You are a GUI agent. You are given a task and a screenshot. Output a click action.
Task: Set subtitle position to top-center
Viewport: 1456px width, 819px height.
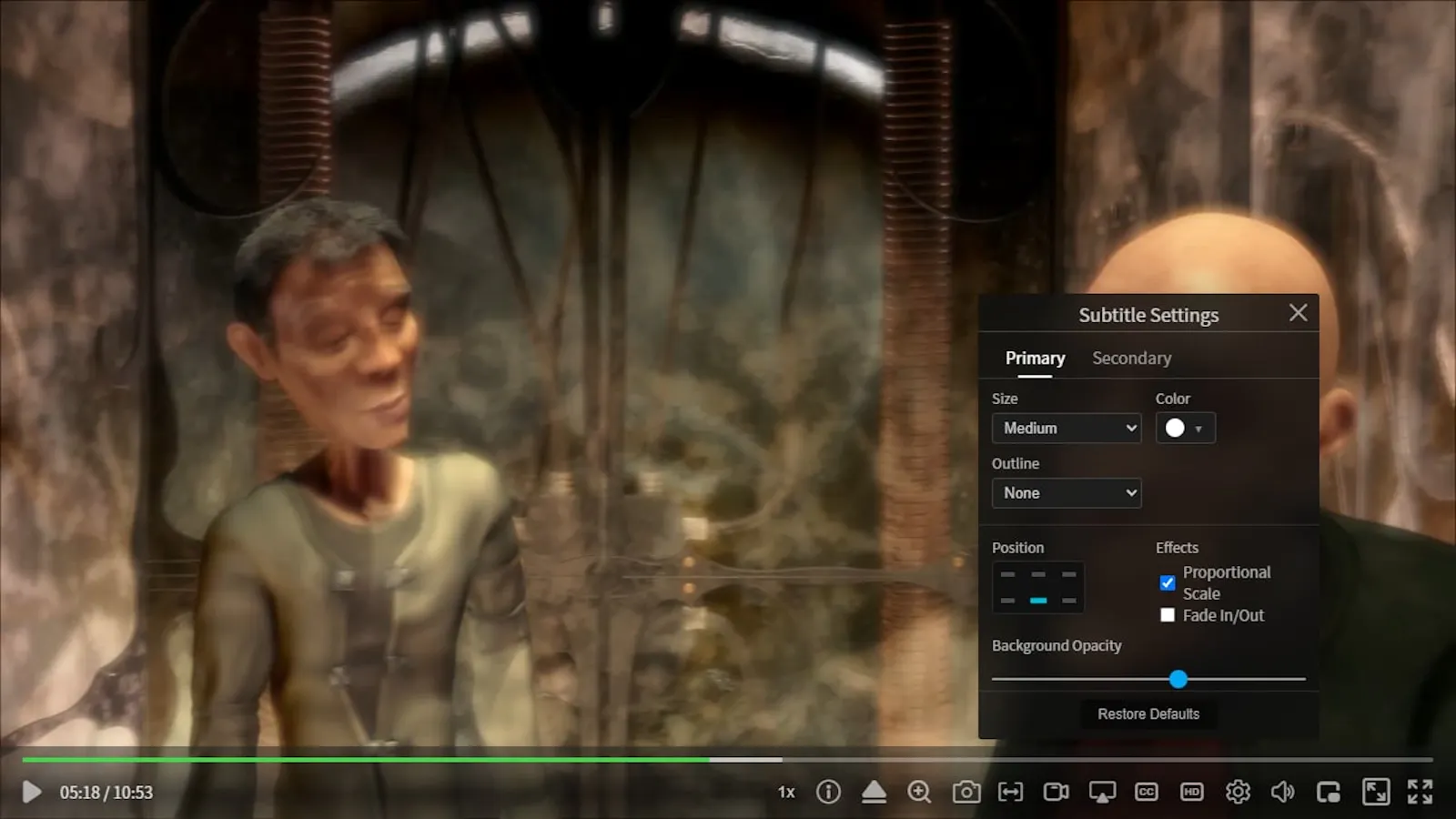point(1038,574)
